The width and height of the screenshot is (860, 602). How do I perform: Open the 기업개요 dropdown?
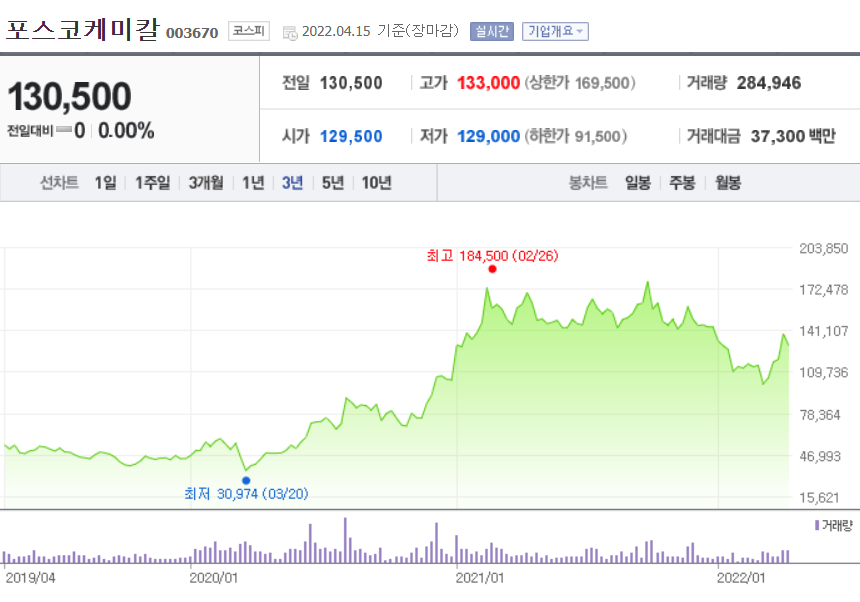[x=555, y=31]
